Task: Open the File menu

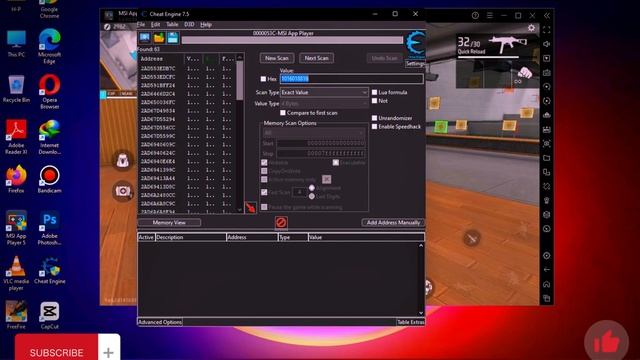Action: tap(141, 24)
